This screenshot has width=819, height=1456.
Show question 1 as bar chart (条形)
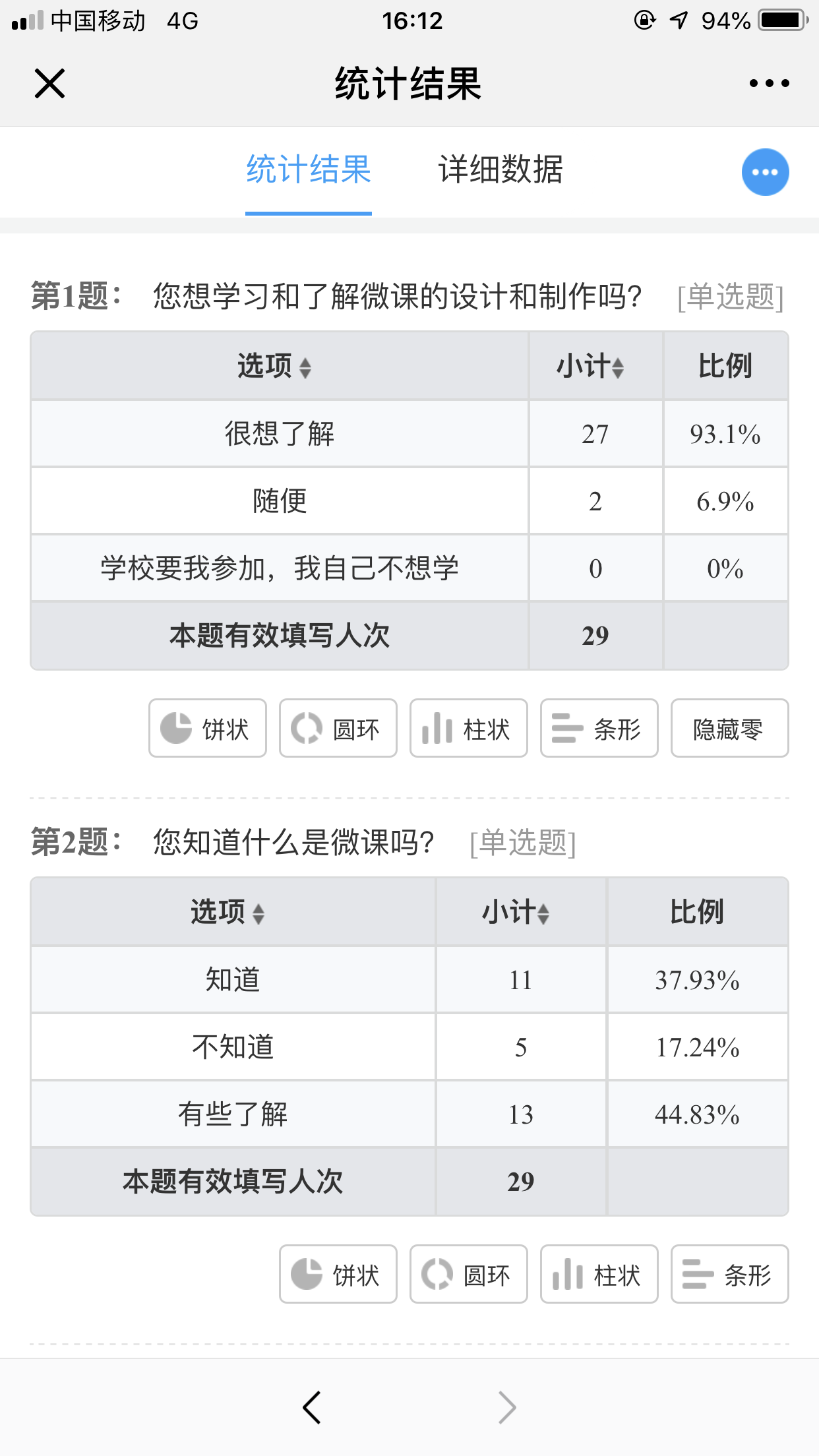pos(599,728)
